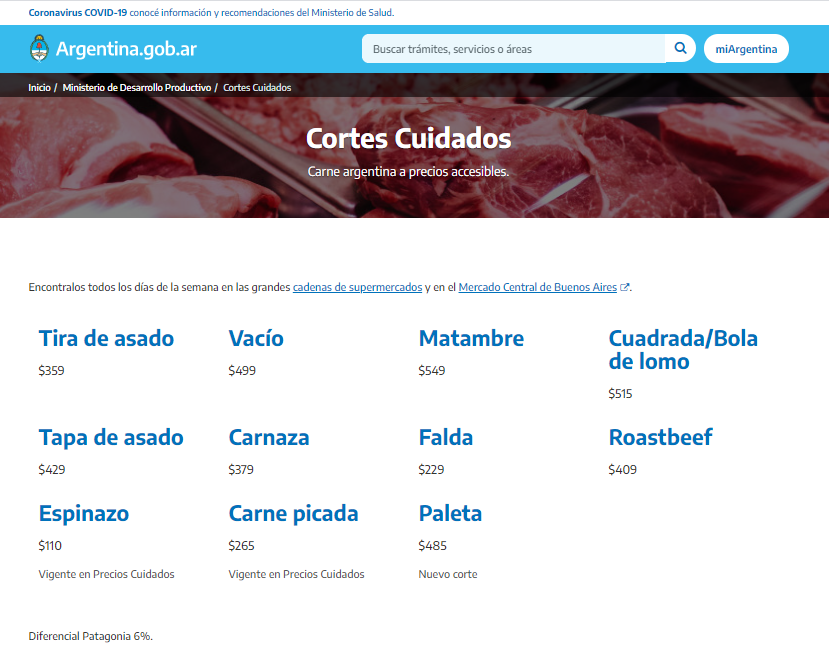Select the Tapa de asado heading
Screen dimensions: 829x651
point(111,437)
